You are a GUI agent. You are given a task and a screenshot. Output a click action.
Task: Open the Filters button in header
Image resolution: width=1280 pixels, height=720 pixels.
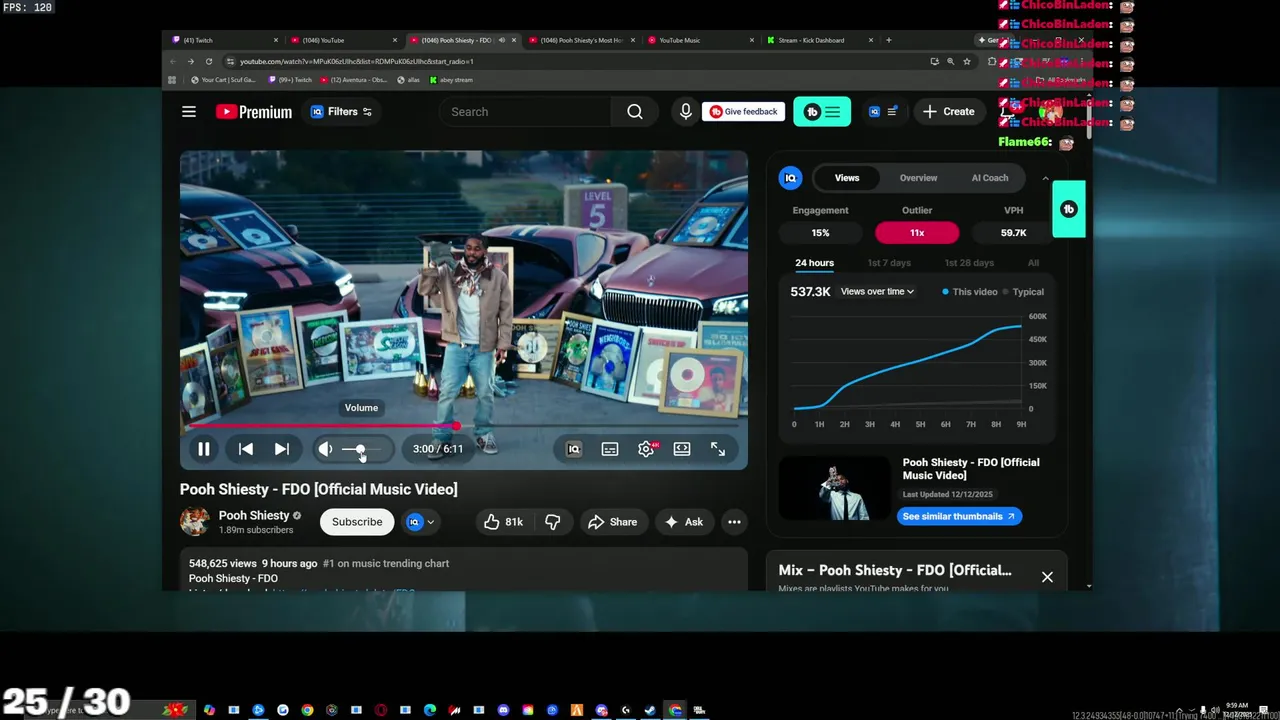click(341, 112)
